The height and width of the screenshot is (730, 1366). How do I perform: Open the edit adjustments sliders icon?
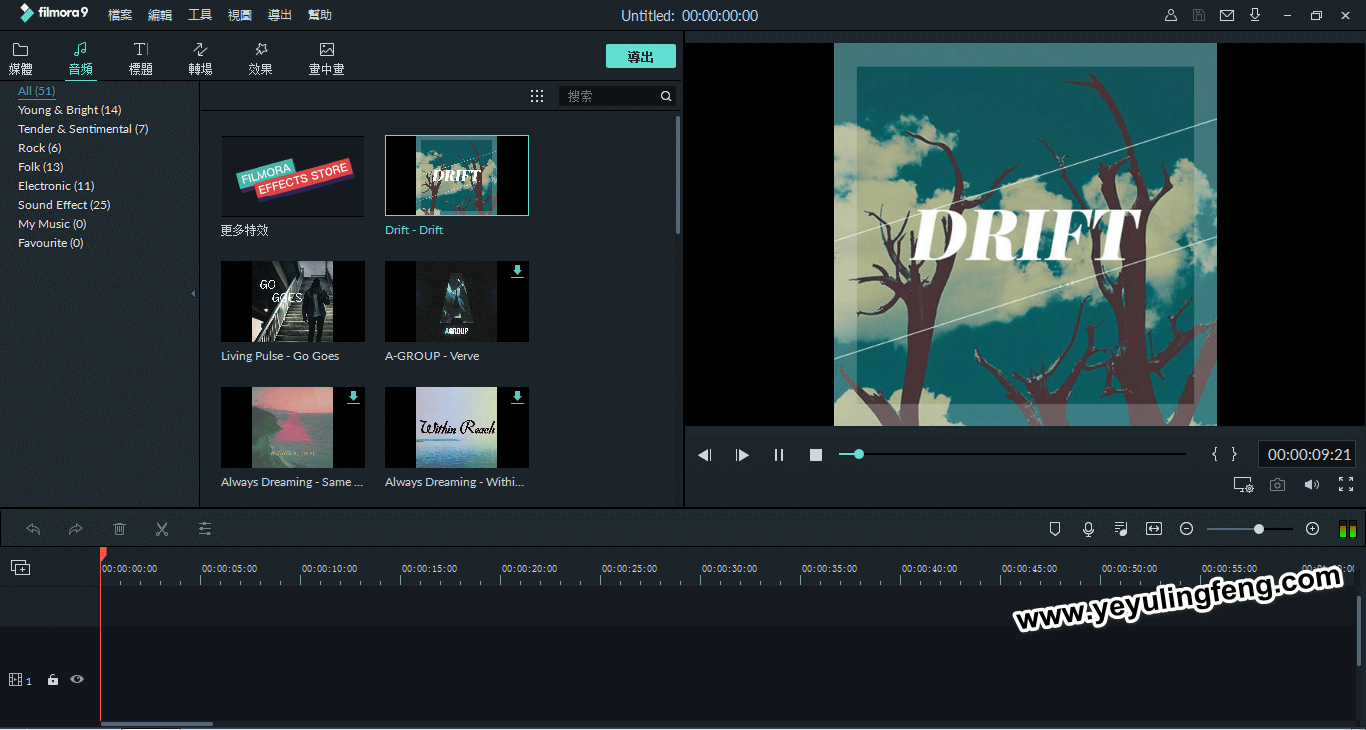[x=205, y=529]
